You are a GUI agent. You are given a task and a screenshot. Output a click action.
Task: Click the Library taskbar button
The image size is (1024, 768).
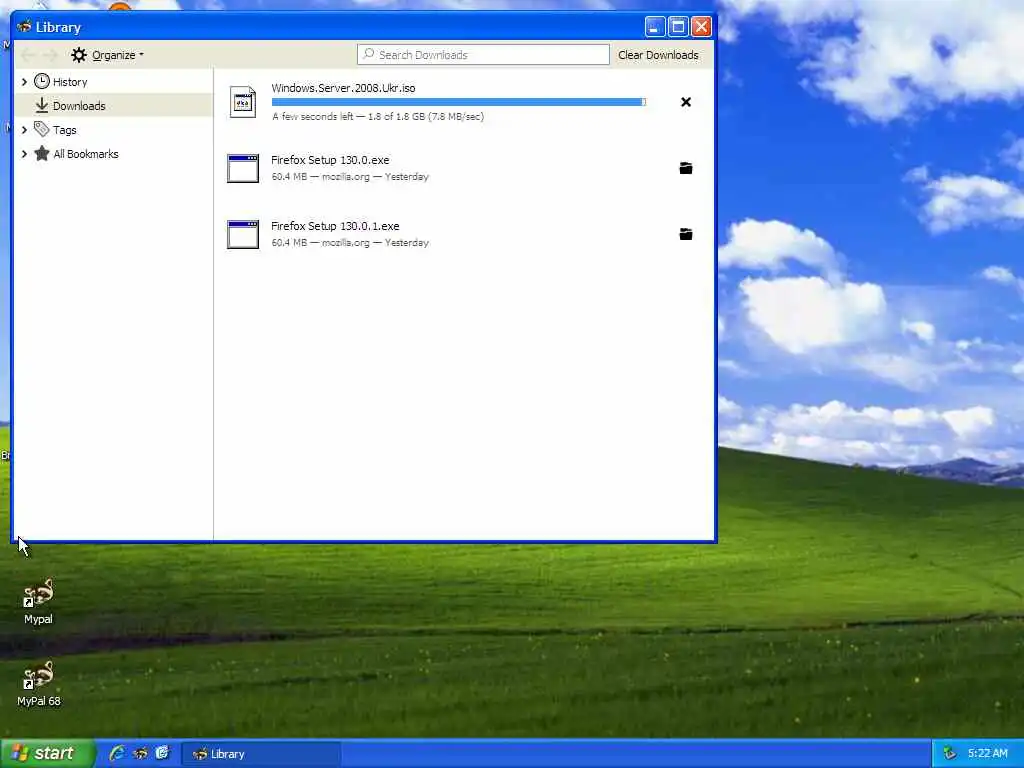(x=260, y=753)
